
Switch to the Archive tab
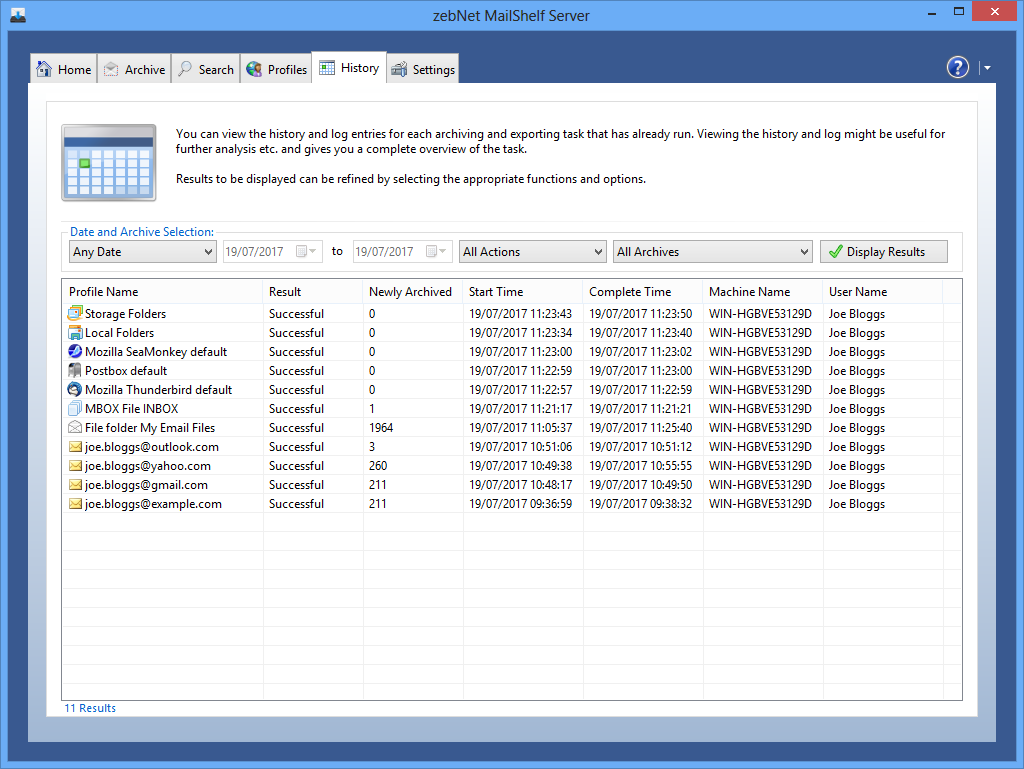tap(134, 70)
